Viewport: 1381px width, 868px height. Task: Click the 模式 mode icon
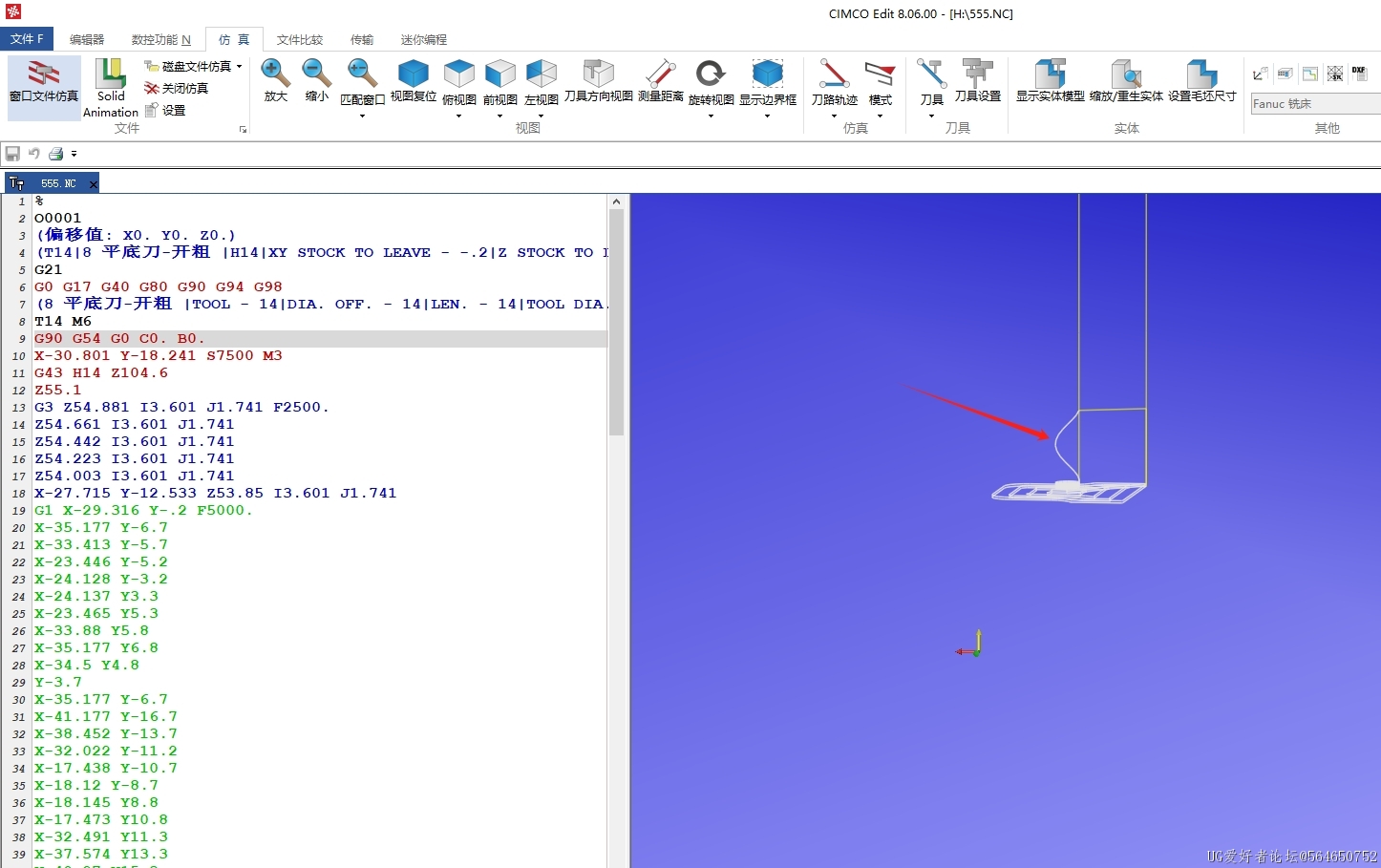880,74
